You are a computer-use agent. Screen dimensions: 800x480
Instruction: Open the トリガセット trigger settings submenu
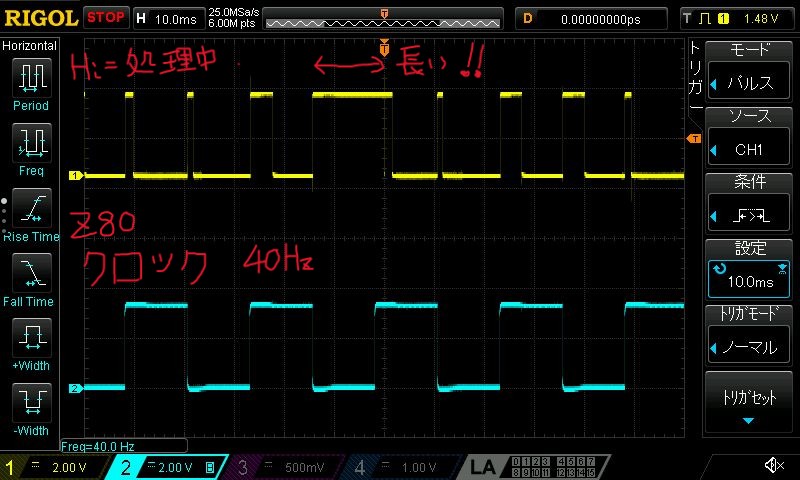748,402
